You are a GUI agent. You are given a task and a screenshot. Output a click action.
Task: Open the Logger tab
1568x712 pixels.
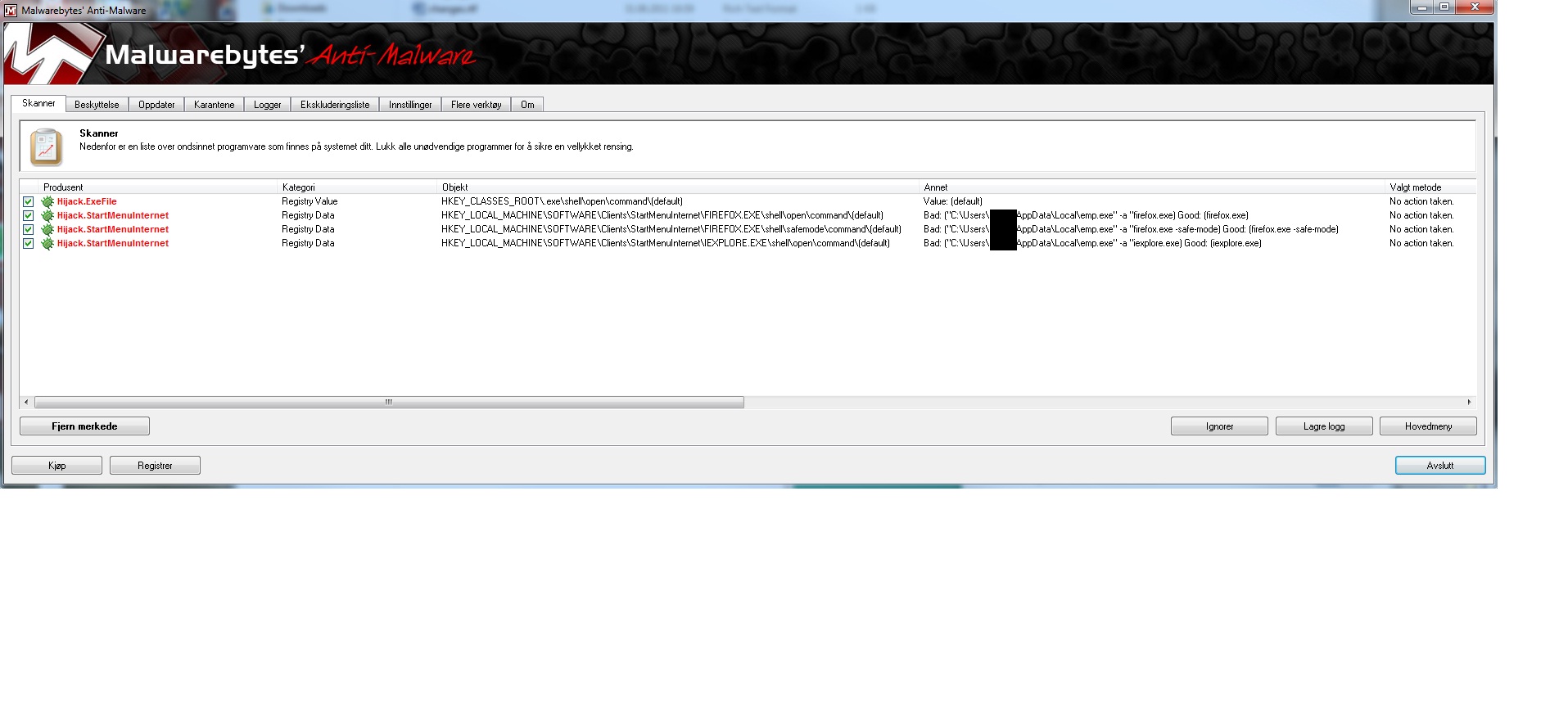(x=268, y=105)
